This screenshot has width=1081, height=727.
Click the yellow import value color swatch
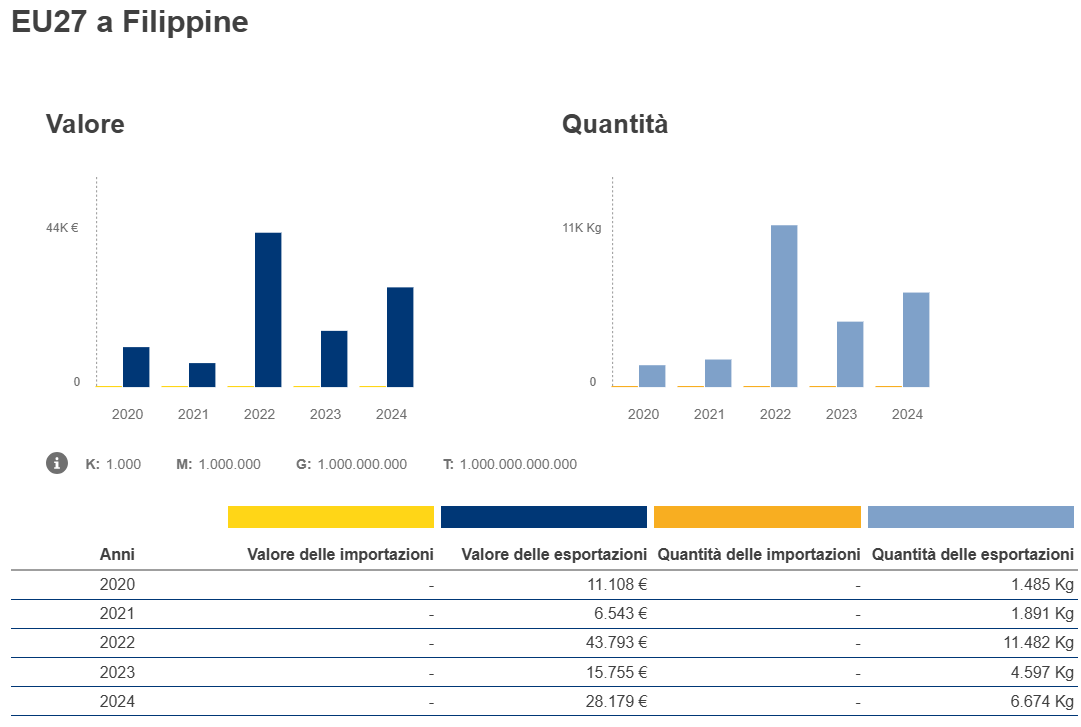click(x=330, y=517)
